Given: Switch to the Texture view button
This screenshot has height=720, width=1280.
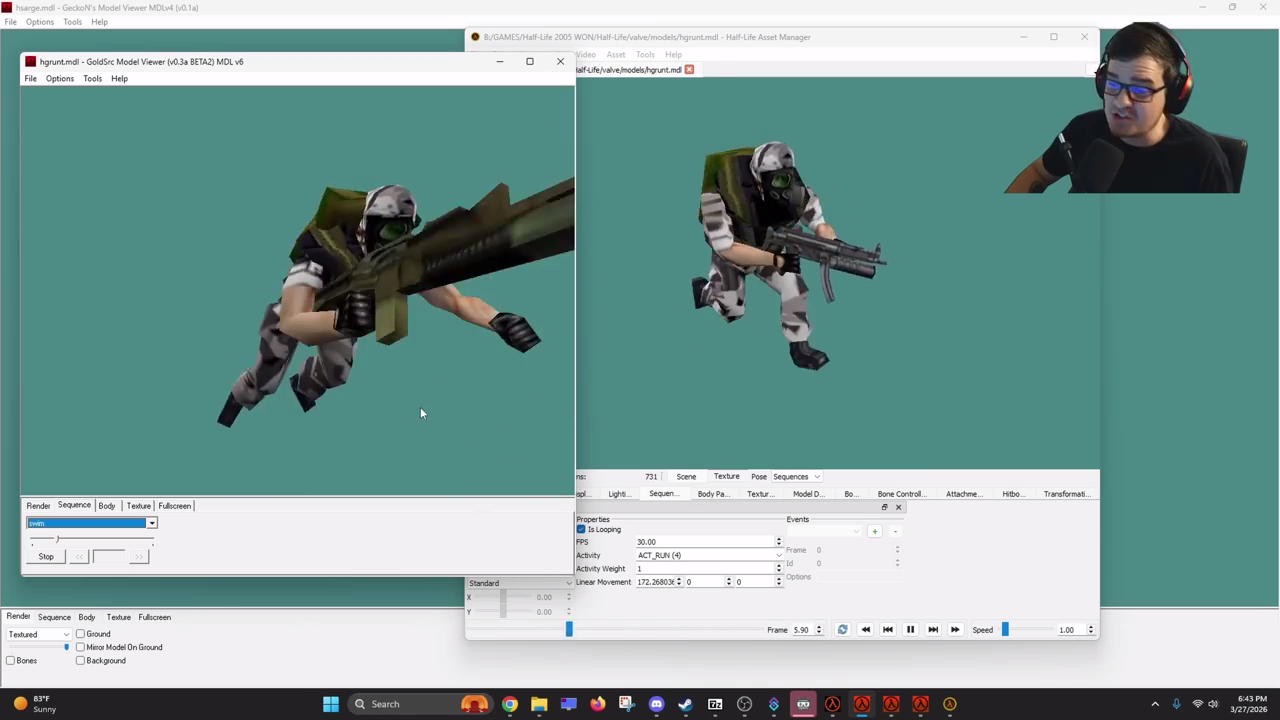Looking at the screenshot, I should [x=727, y=477].
